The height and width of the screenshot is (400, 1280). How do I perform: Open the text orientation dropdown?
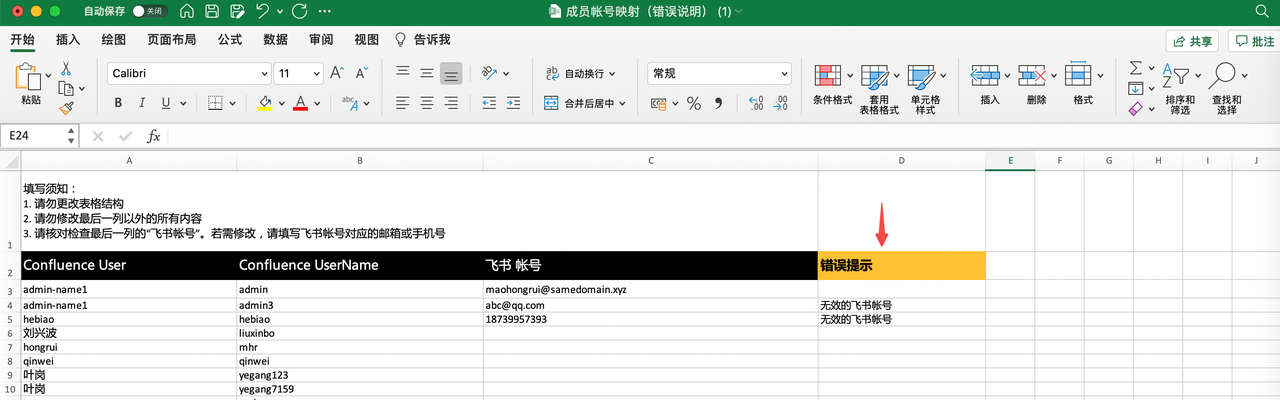[506, 73]
